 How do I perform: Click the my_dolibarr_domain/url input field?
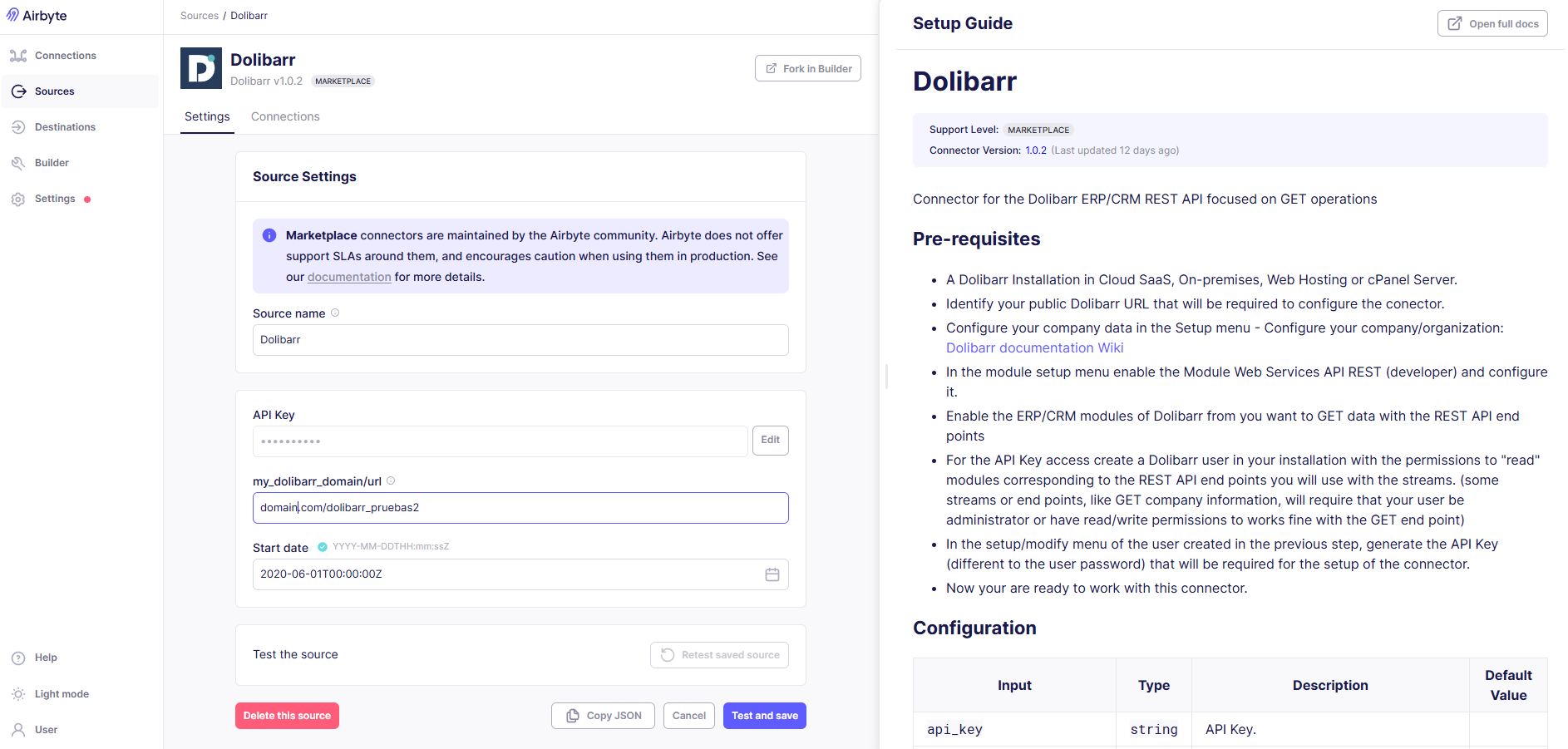[520, 508]
